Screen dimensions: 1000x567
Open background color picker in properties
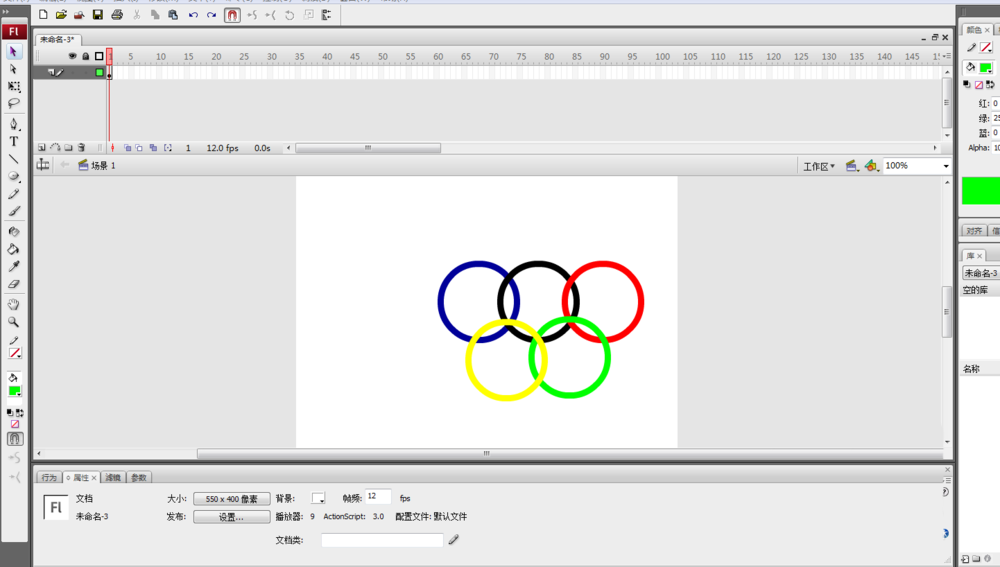coord(318,498)
